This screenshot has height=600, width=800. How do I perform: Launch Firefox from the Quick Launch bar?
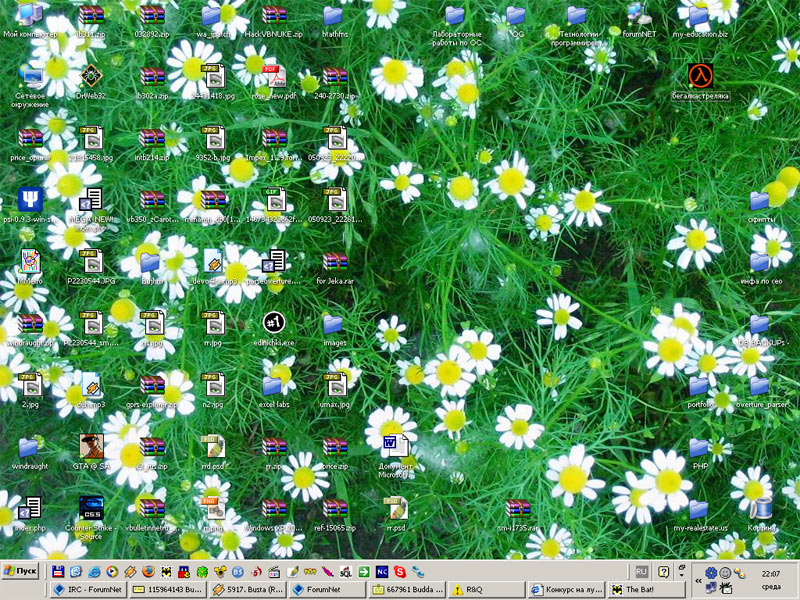(x=148, y=571)
